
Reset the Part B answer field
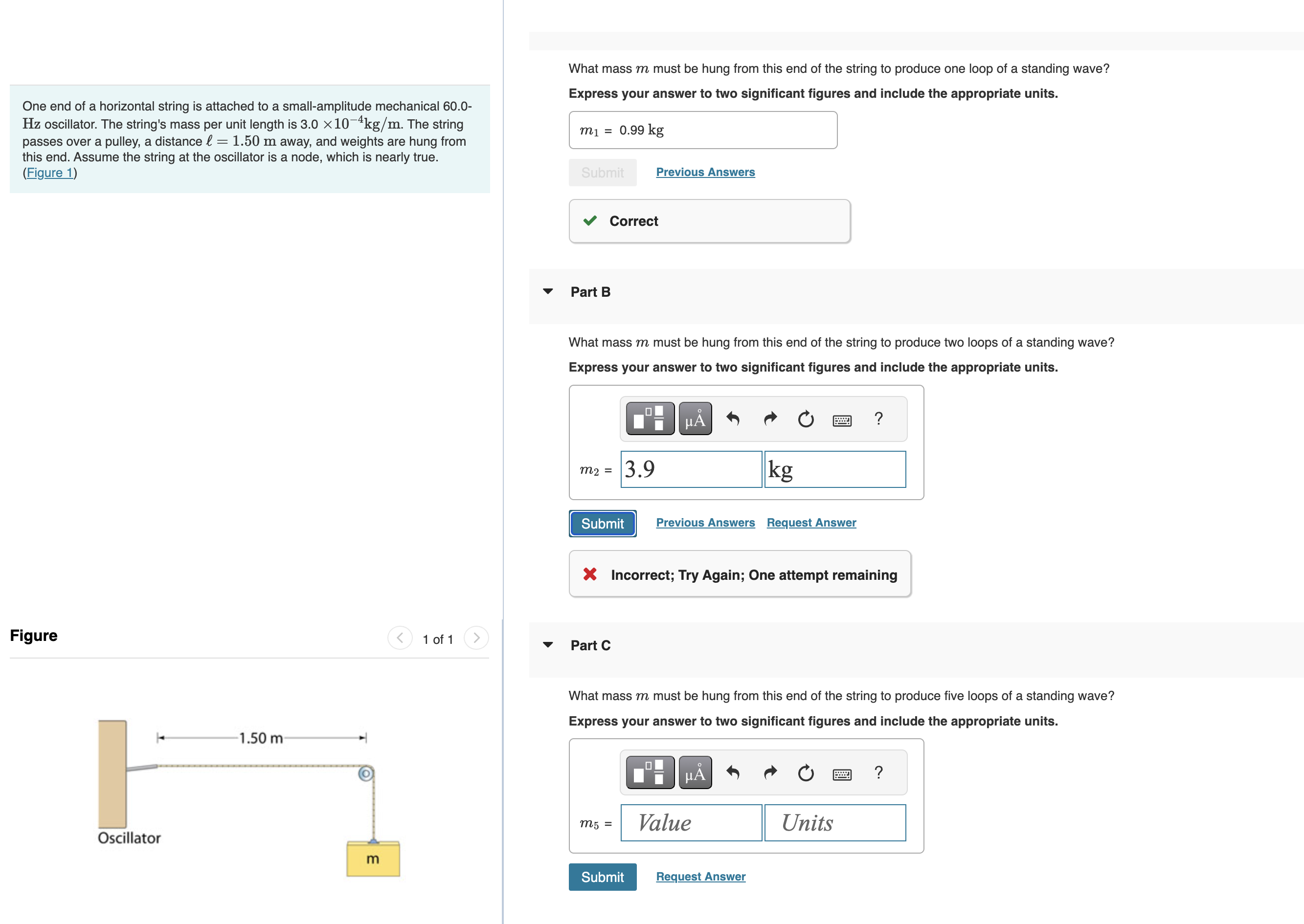click(x=806, y=419)
